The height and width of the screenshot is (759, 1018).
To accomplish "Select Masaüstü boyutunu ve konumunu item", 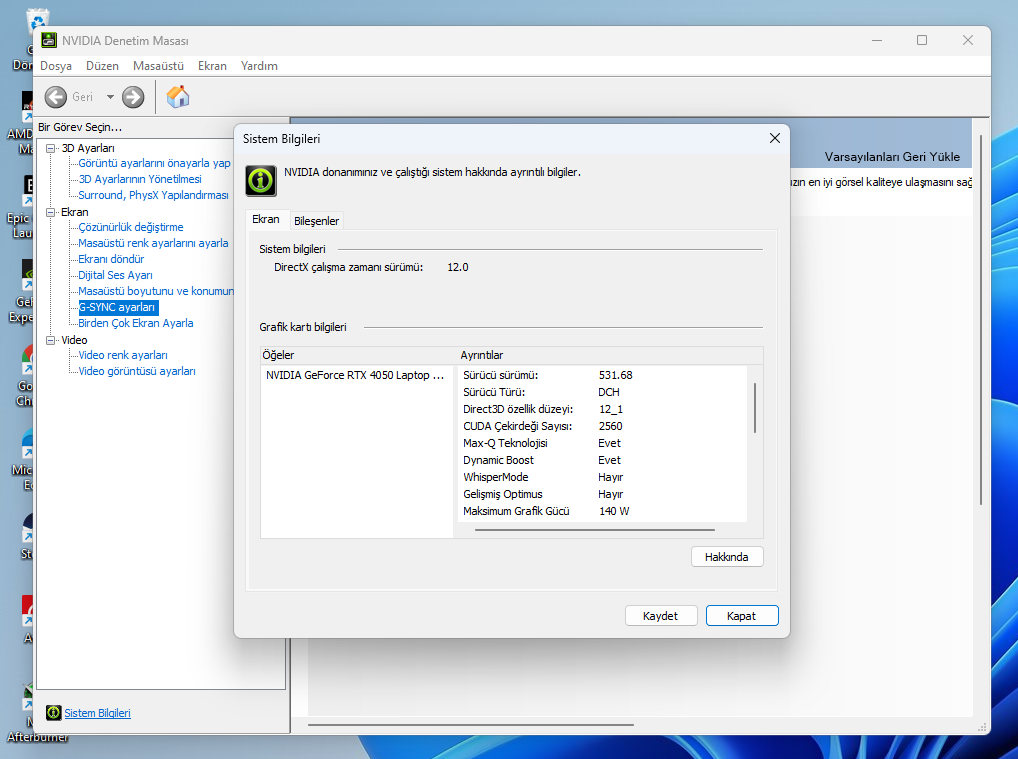I will pos(156,291).
